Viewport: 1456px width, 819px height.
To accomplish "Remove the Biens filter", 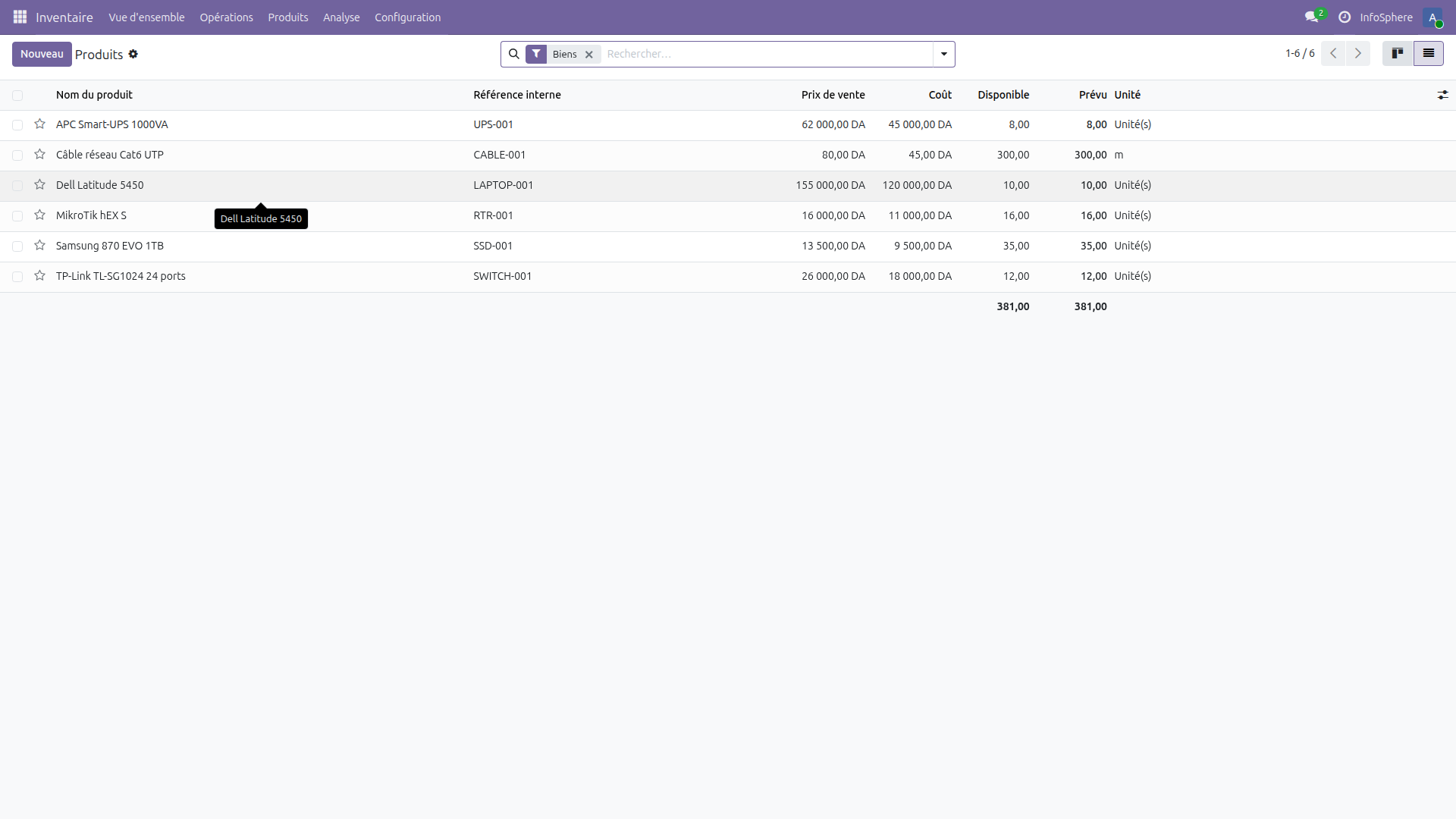I will 589,54.
